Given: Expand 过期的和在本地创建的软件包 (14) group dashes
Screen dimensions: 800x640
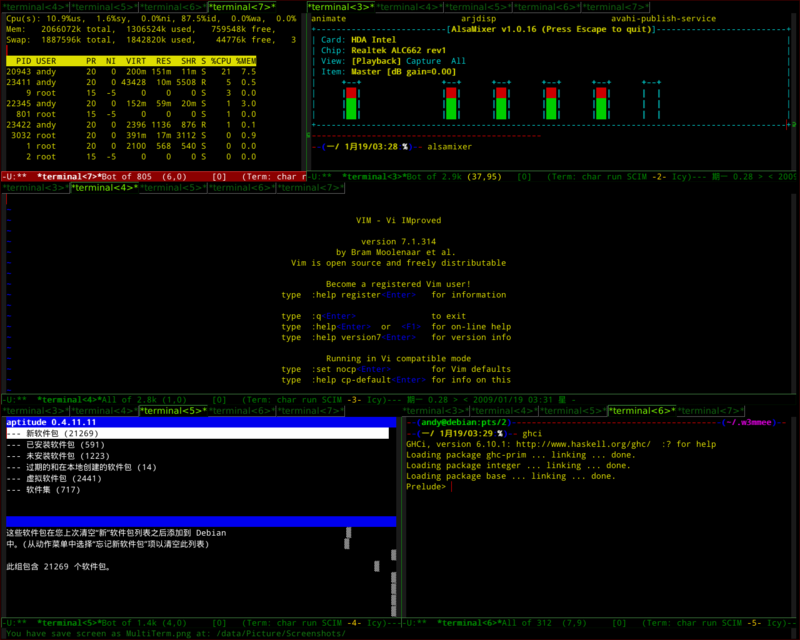Looking at the screenshot, I should pyautogui.click(x=14, y=467).
